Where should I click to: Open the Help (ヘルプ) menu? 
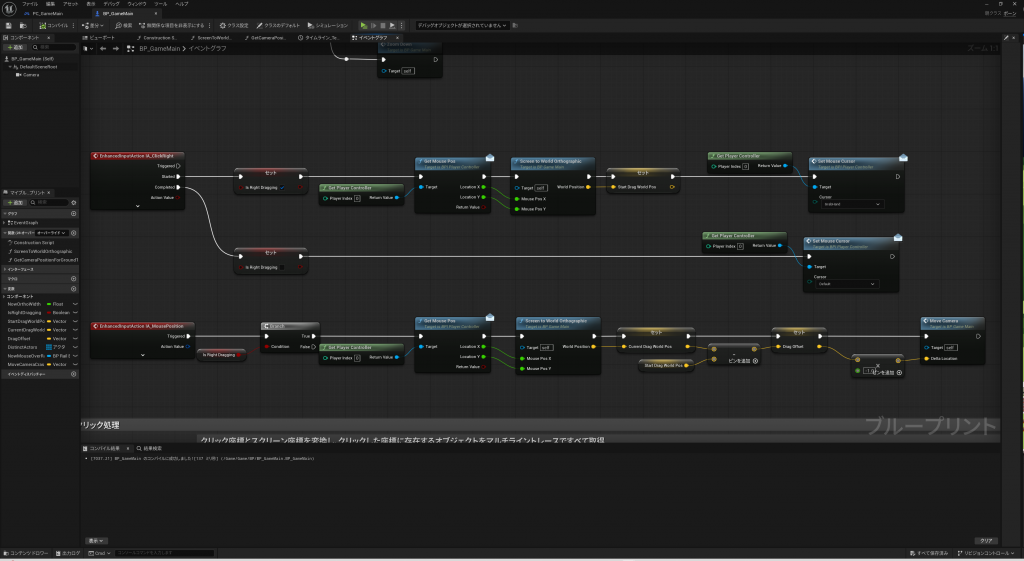182,4
